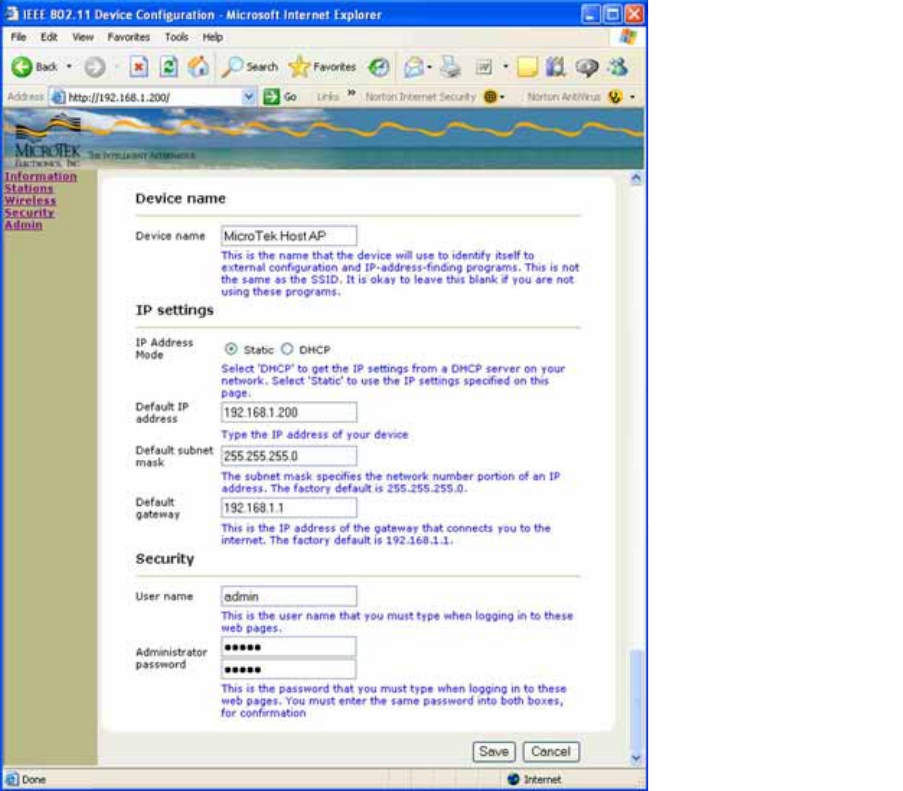
Task: Stop loading the page
Action: pyautogui.click(x=138, y=67)
